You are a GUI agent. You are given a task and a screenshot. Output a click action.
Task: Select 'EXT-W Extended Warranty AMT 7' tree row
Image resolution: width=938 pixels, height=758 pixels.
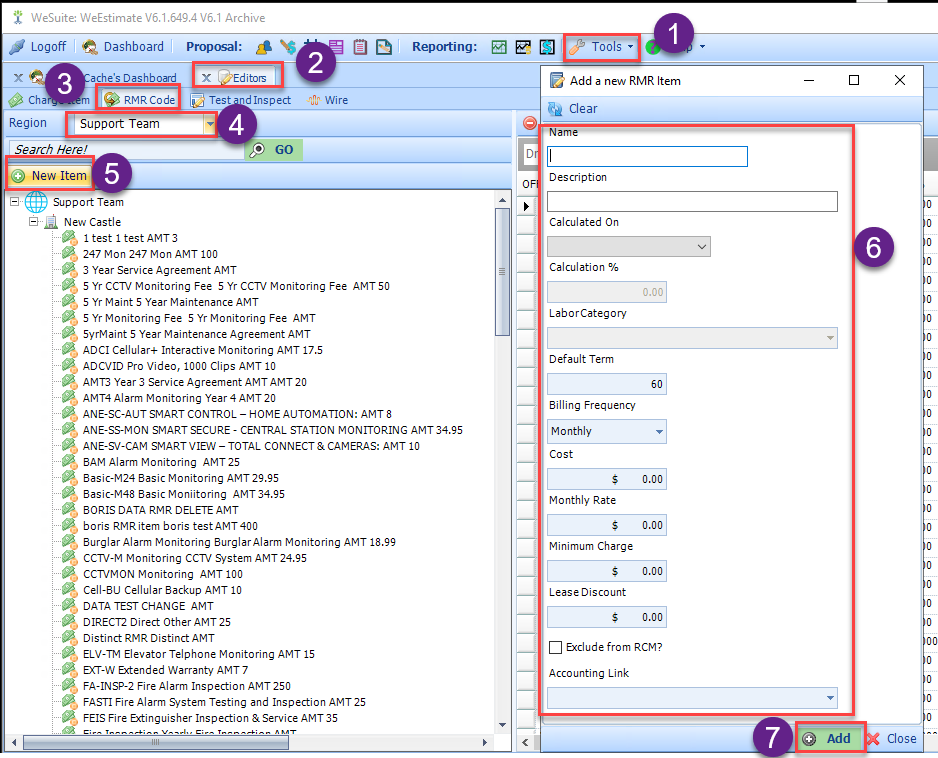click(x=165, y=670)
